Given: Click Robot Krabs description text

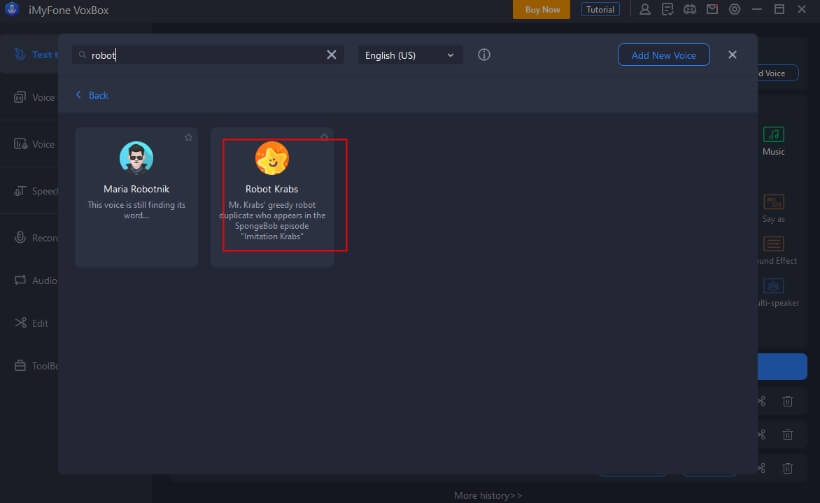Looking at the screenshot, I should pyautogui.click(x=272, y=221).
